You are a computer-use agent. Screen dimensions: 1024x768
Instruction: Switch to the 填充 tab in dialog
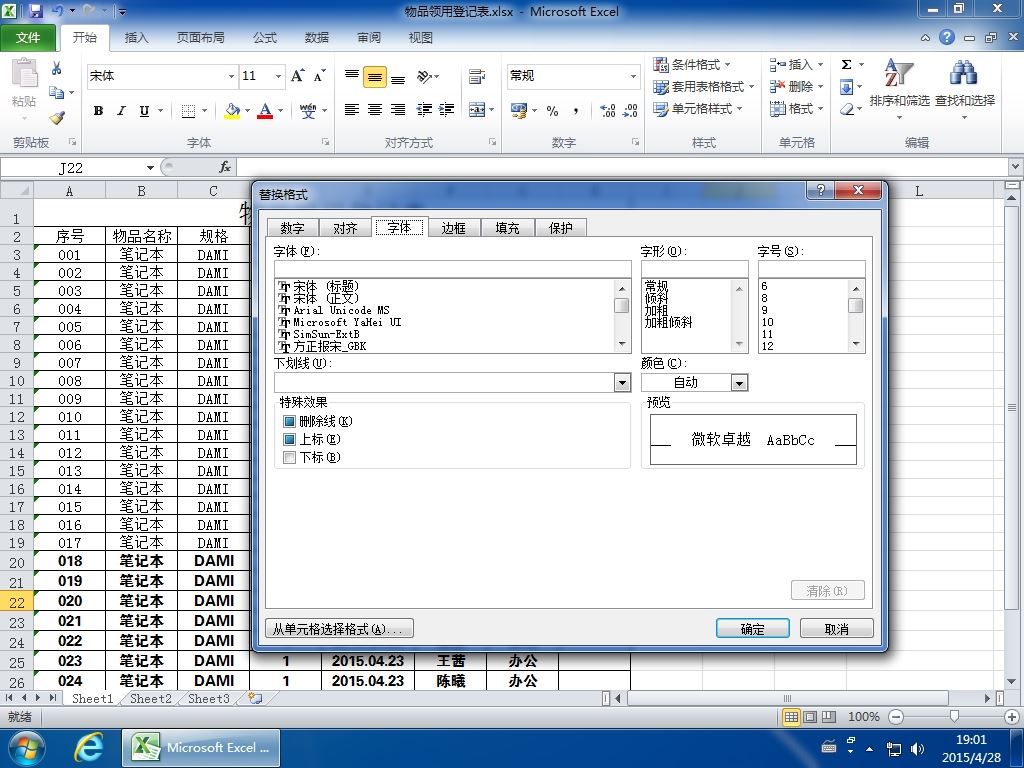(507, 228)
